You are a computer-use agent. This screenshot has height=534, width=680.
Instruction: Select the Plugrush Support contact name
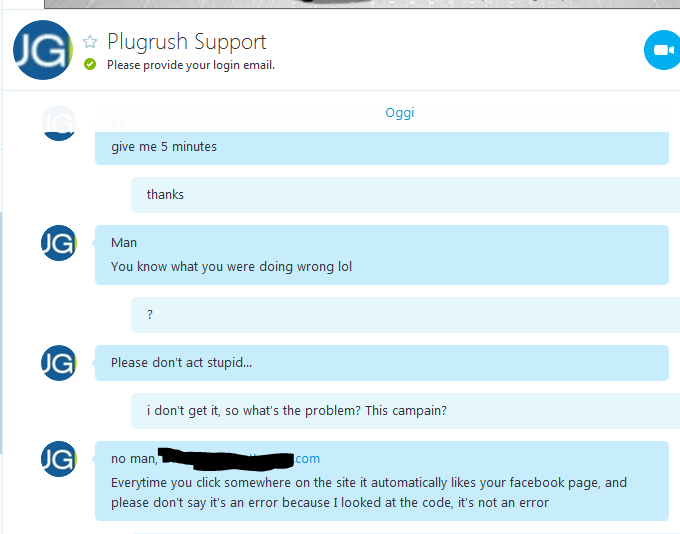coord(186,43)
